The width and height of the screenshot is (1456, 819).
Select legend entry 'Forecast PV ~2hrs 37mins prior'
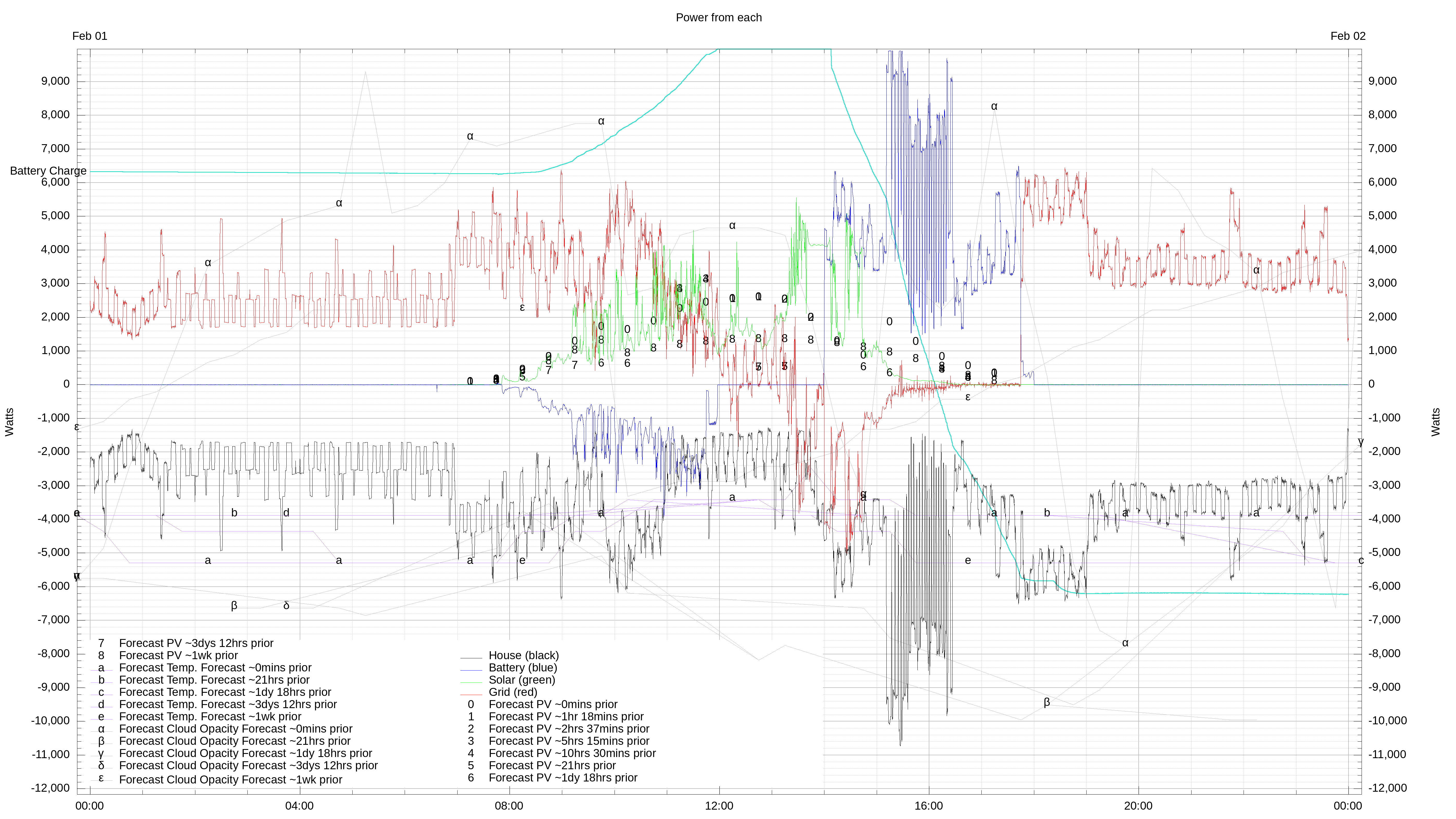pos(569,729)
